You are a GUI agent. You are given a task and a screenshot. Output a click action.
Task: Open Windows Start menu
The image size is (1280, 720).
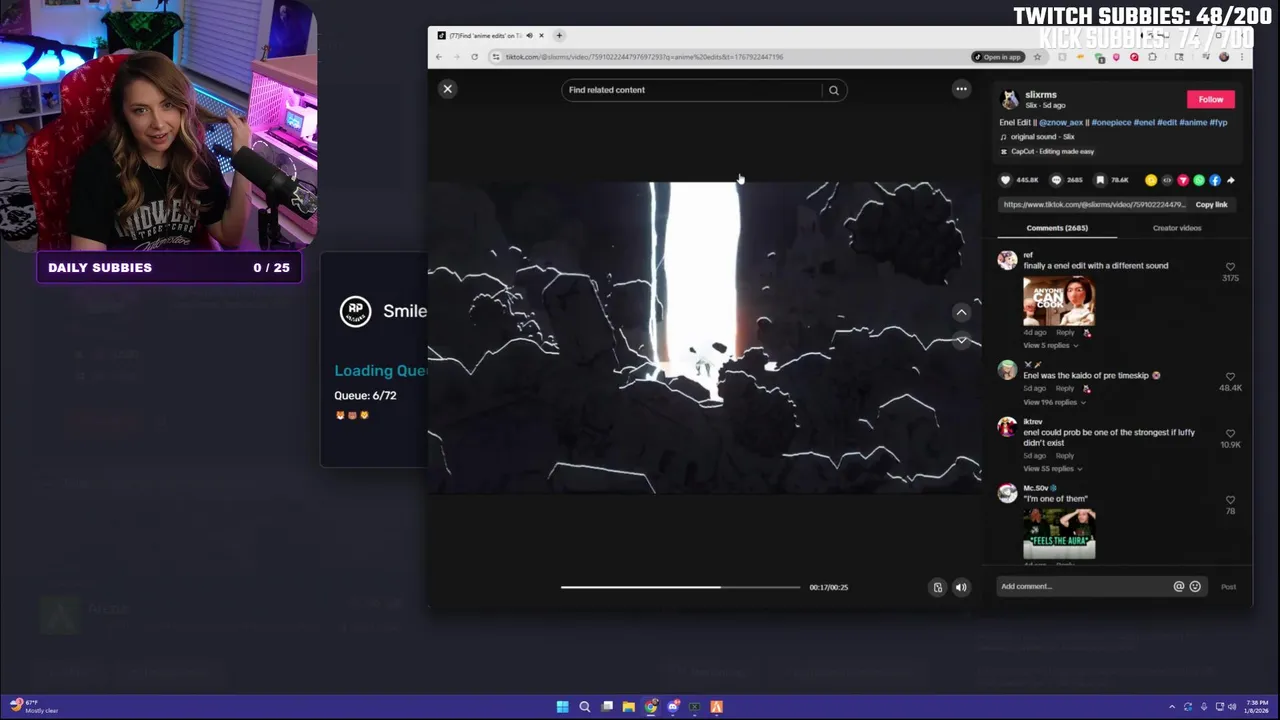coord(562,707)
